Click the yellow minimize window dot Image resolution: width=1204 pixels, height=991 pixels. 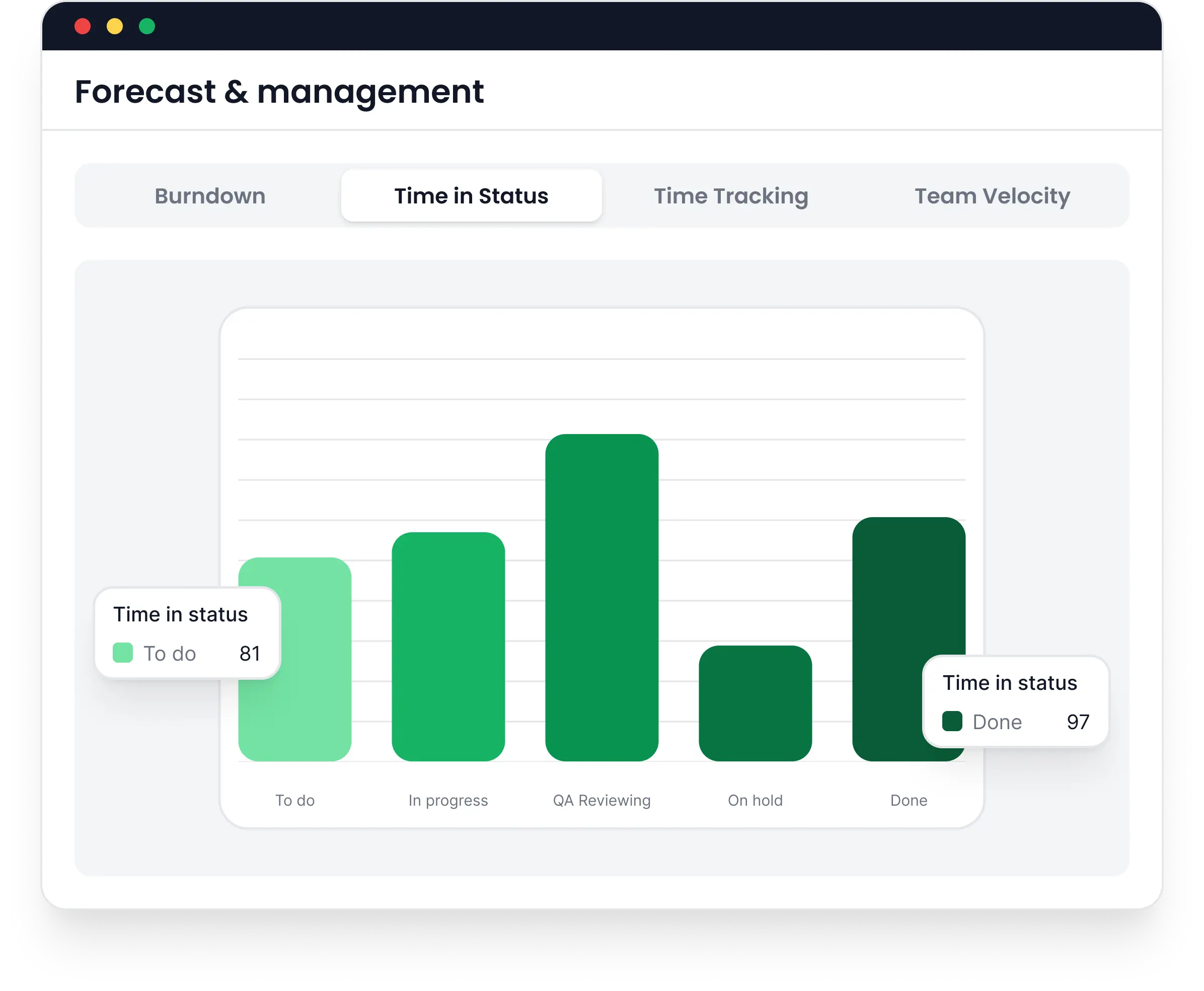[115, 26]
